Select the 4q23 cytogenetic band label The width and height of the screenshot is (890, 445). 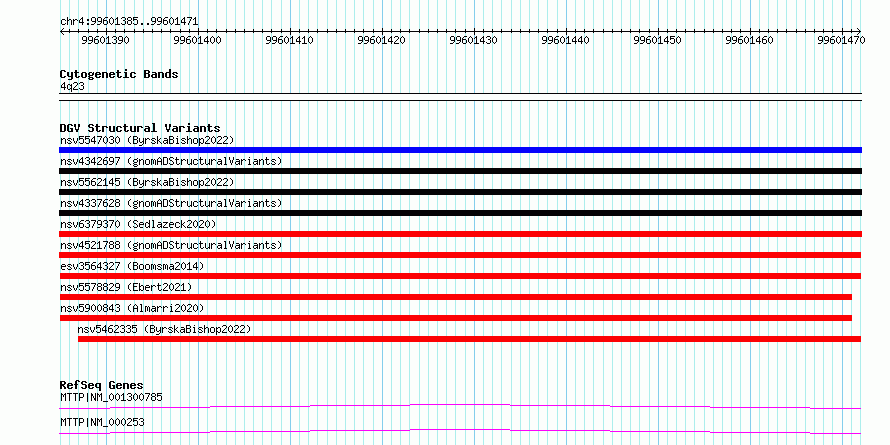tap(73, 86)
